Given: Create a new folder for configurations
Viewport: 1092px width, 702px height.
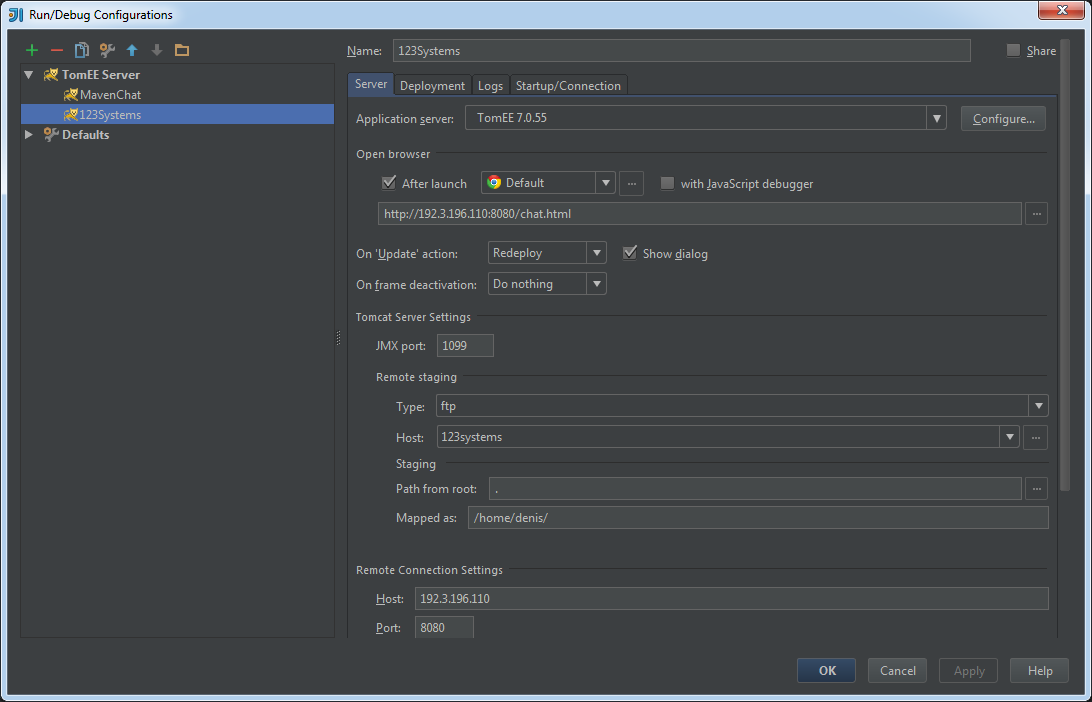Looking at the screenshot, I should click(x=182, y=50).
